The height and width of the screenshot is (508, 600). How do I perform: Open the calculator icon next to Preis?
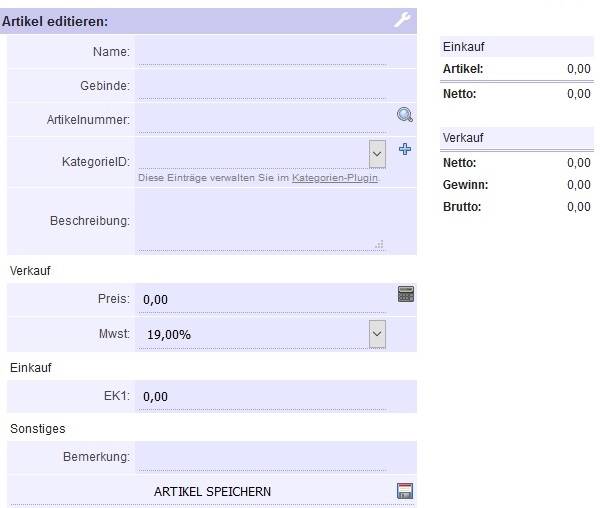click(x=406, y=294)
